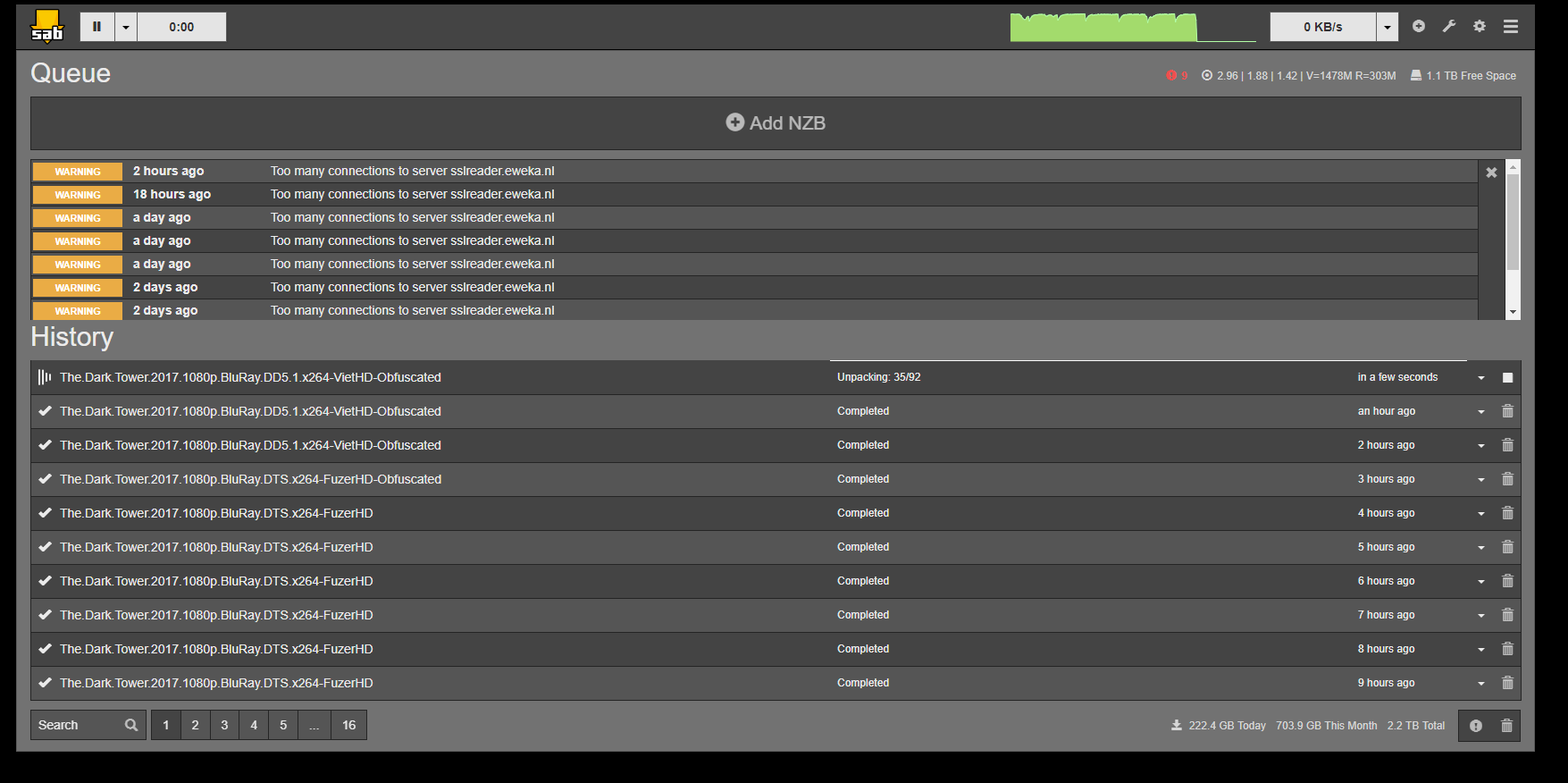This screenshot has height=783, width=1568.
Task: Delete the job completed 3 hours ago
Action: click(1507, 479)
